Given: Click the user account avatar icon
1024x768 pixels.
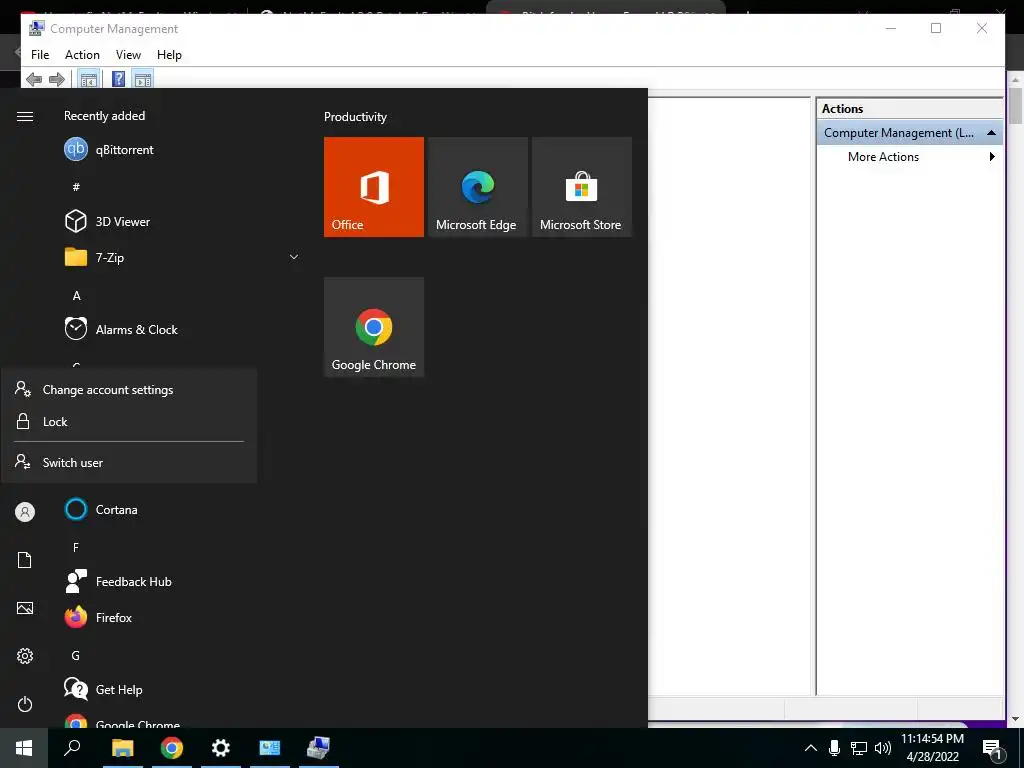Looking at the screenshot, I should tap(25, 512).
